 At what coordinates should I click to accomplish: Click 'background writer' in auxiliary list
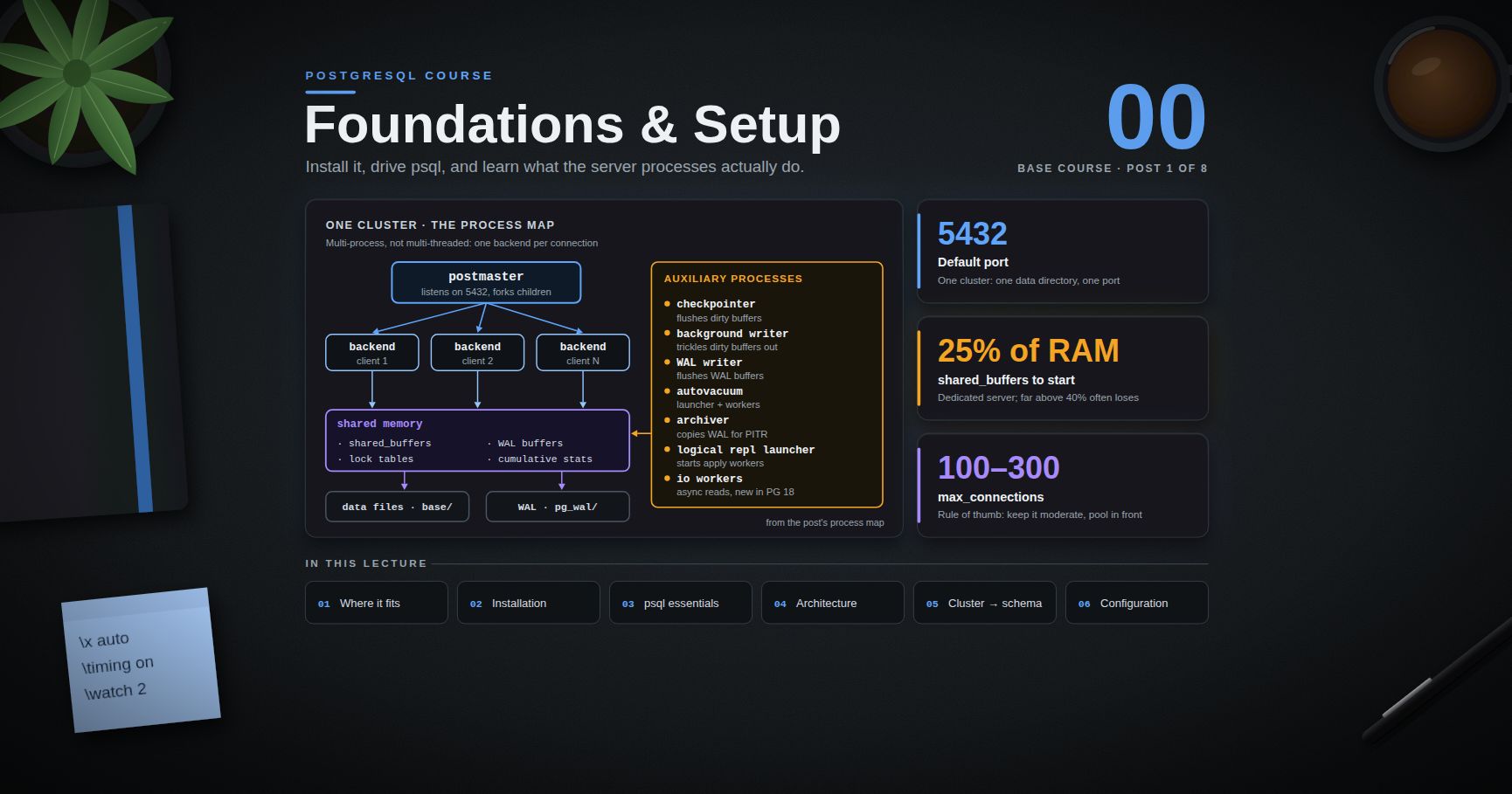pyautogui.click(x=732, y=334)
